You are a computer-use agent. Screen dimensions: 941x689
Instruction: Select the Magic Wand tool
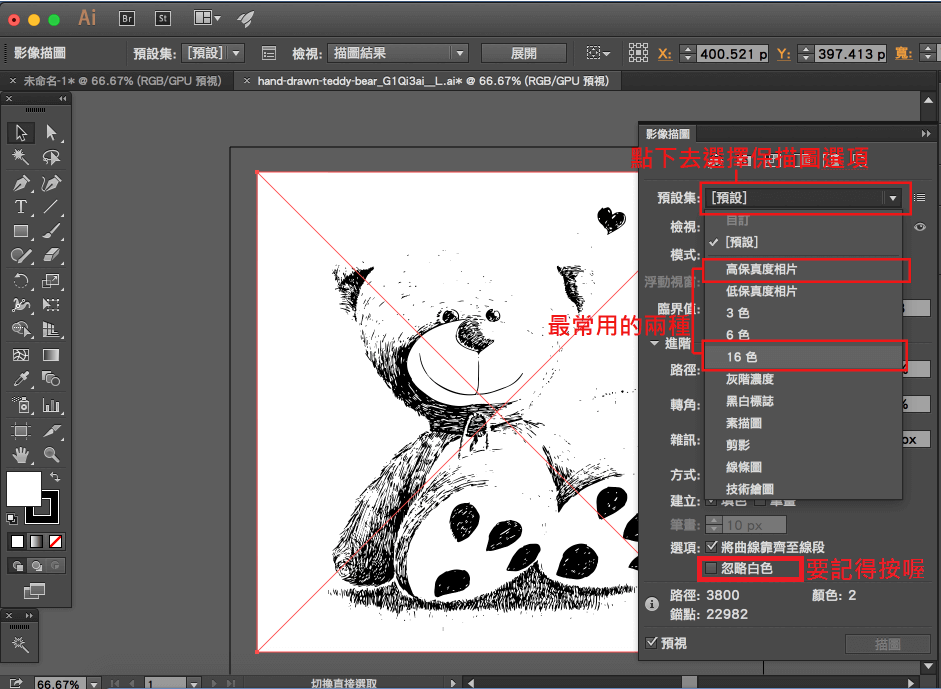(x=20, y=158)
